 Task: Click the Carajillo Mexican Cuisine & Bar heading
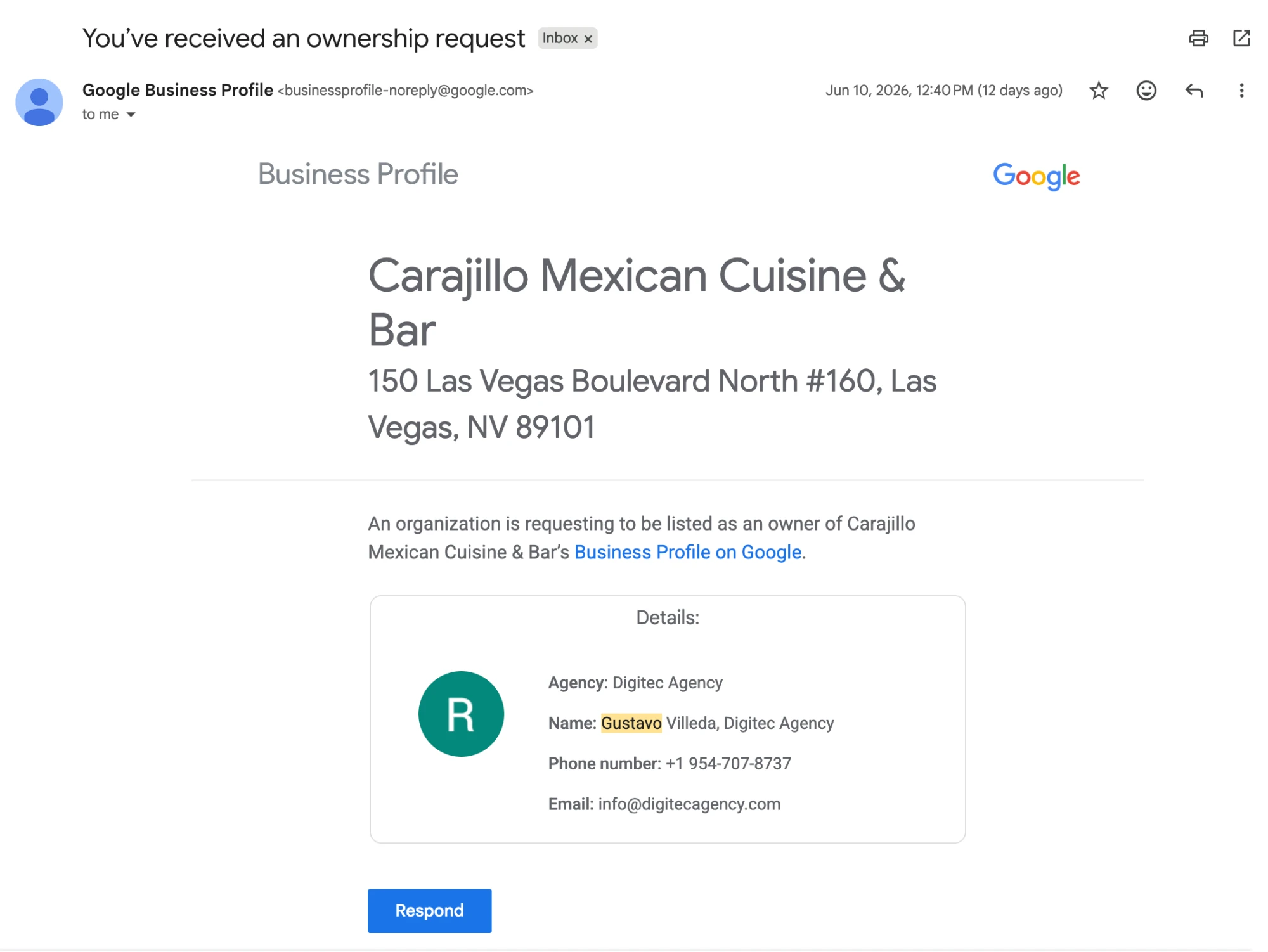point(637,302)
